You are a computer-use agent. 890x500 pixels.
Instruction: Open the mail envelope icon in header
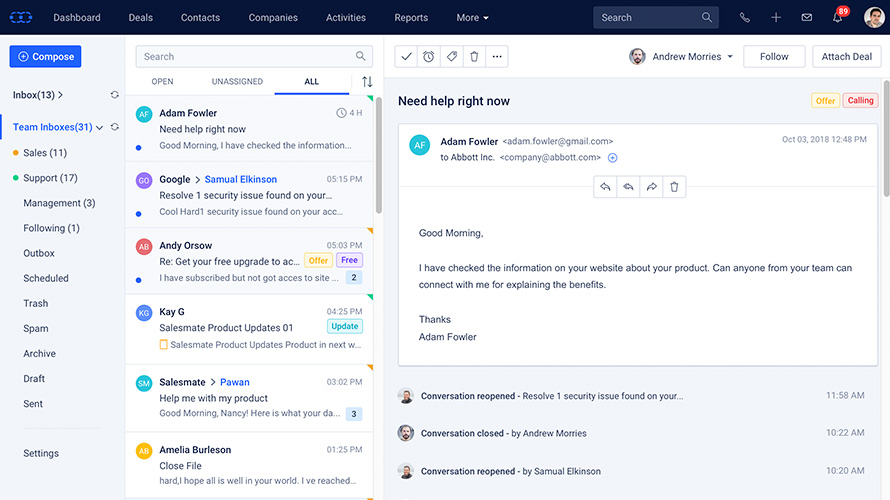coord(806,18)
